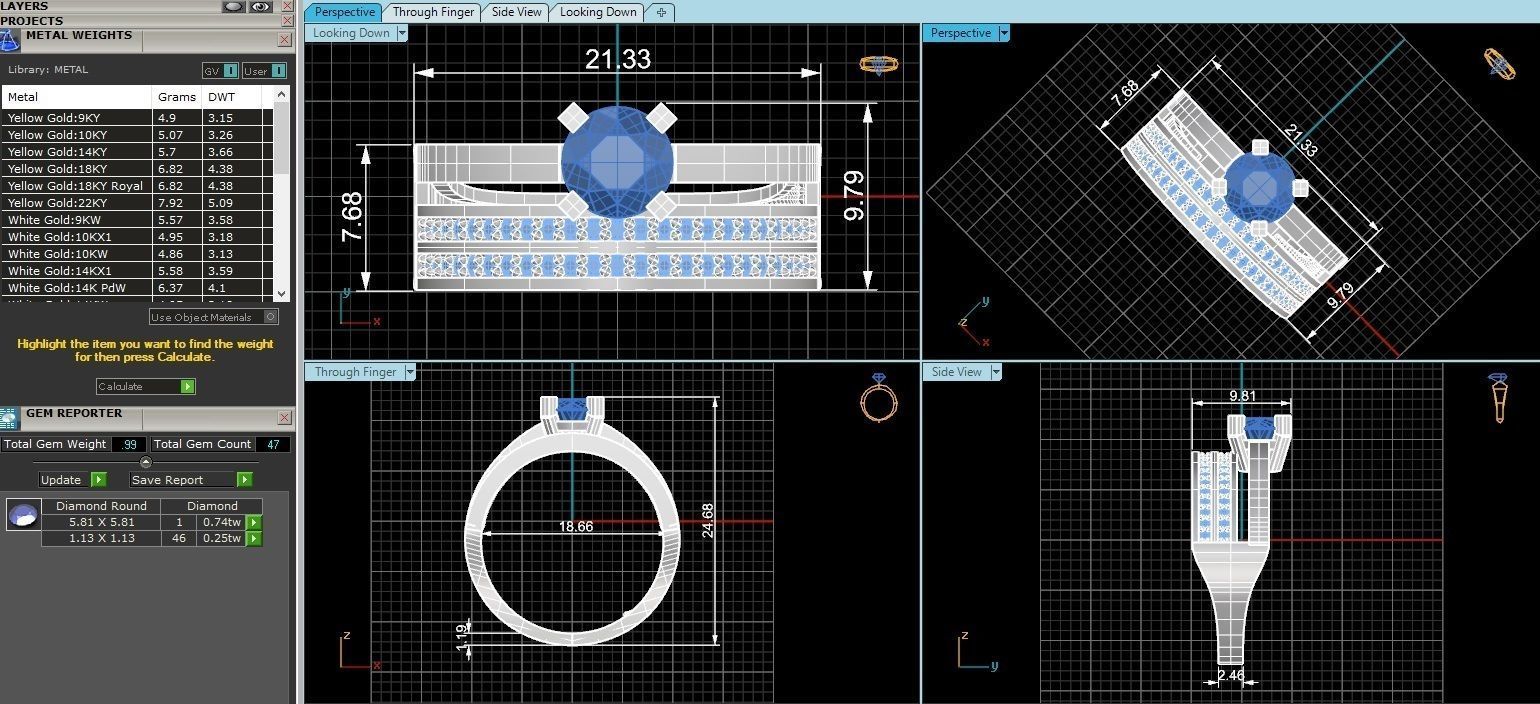The height and width of the screenshot is (704, 1540).
Task: Close the Projects panel
Action: point(285,20)
